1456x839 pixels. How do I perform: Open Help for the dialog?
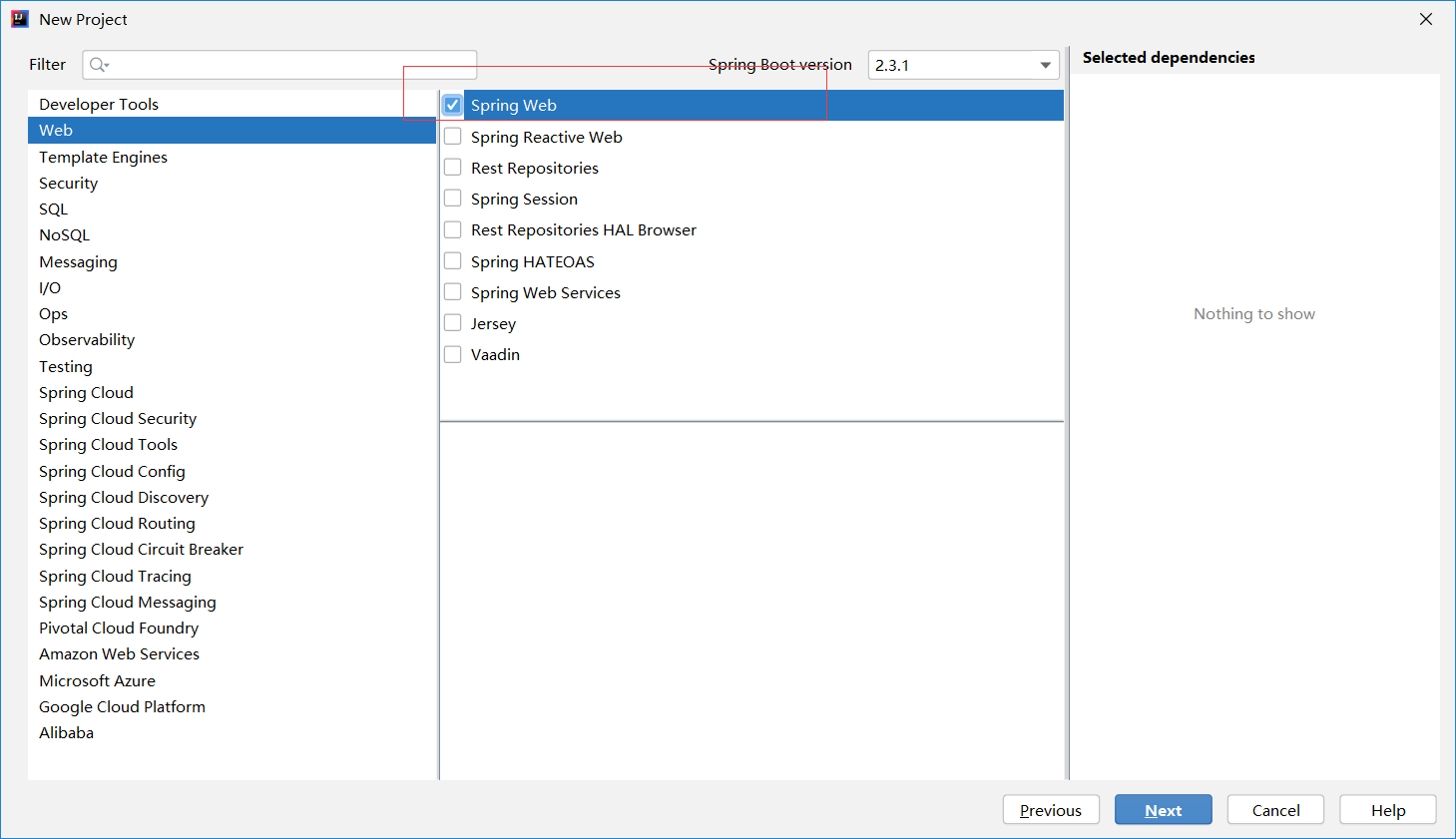[1387, 810]
